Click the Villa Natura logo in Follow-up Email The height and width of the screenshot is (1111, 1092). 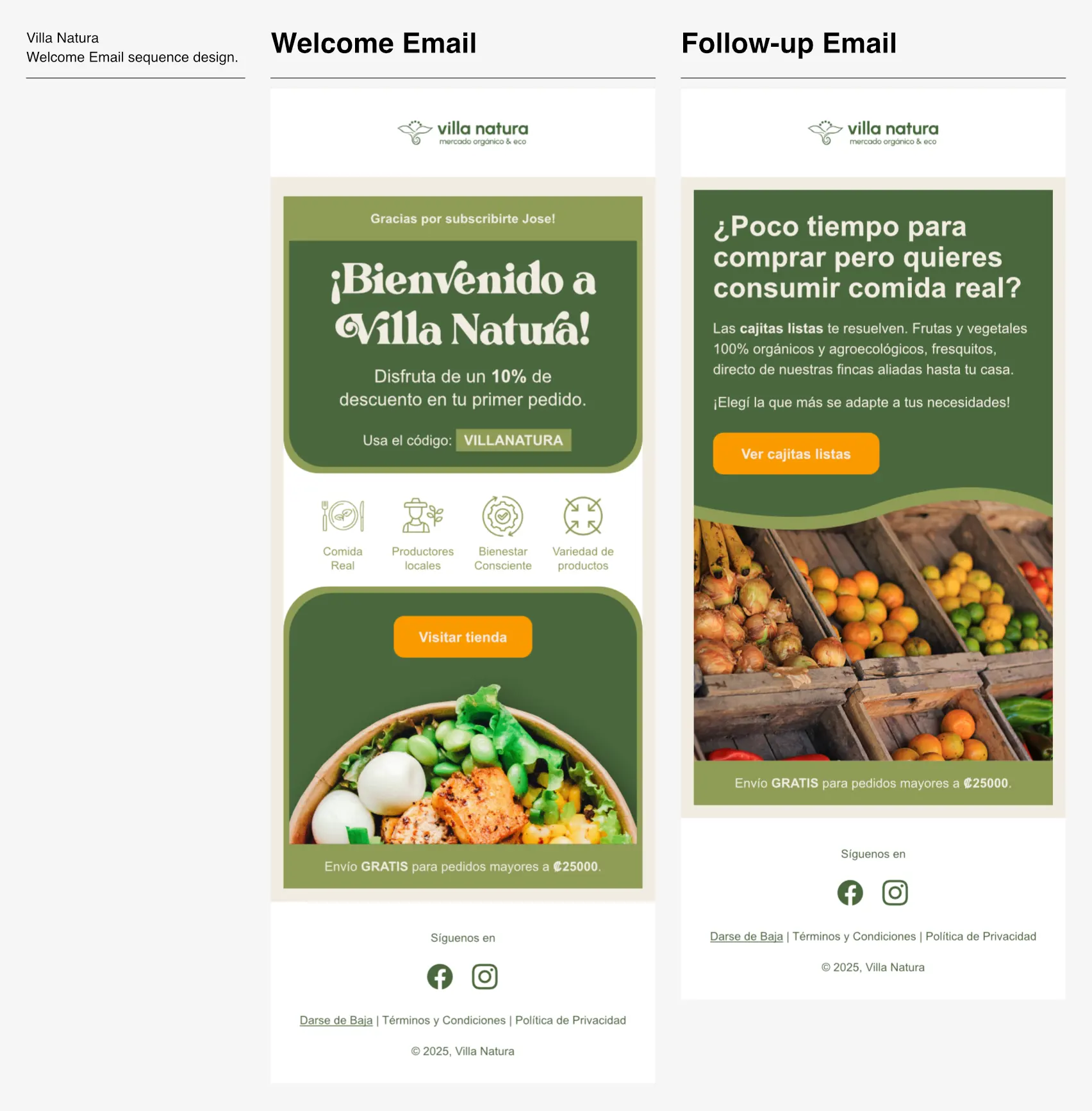click(x=873, y=133)
